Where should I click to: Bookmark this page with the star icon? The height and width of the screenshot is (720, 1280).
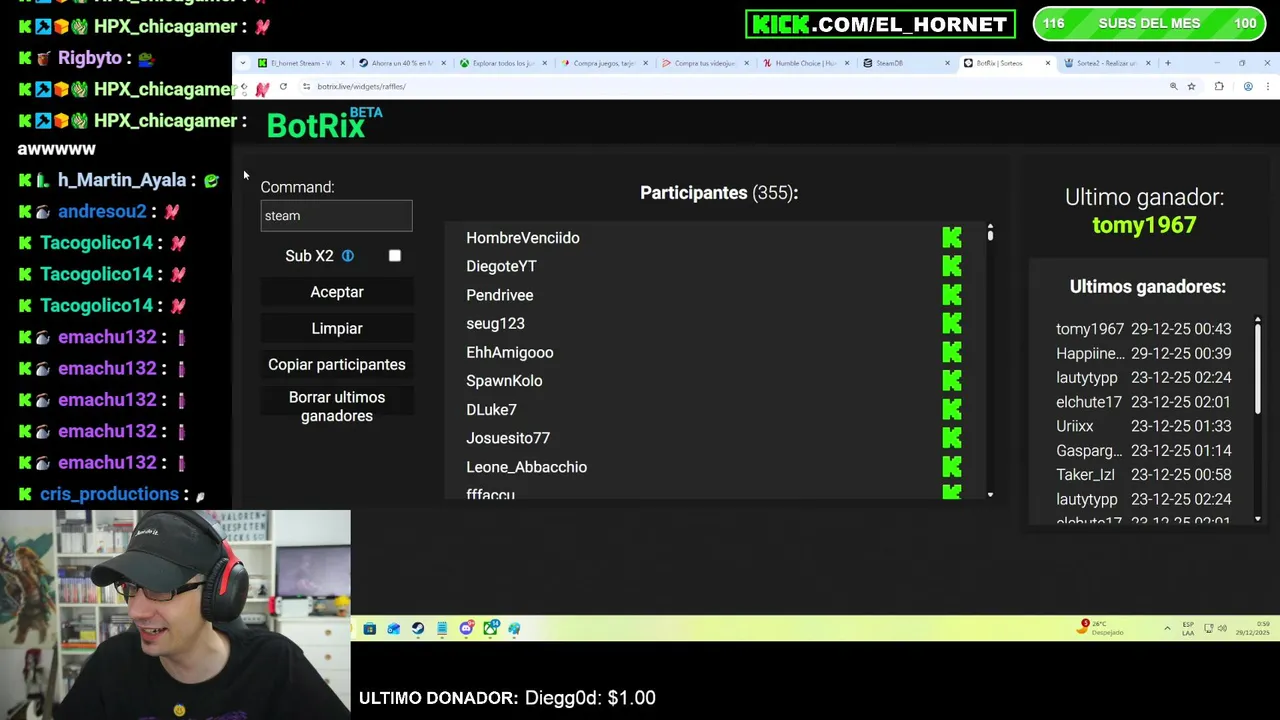(x=1191, y=87)
